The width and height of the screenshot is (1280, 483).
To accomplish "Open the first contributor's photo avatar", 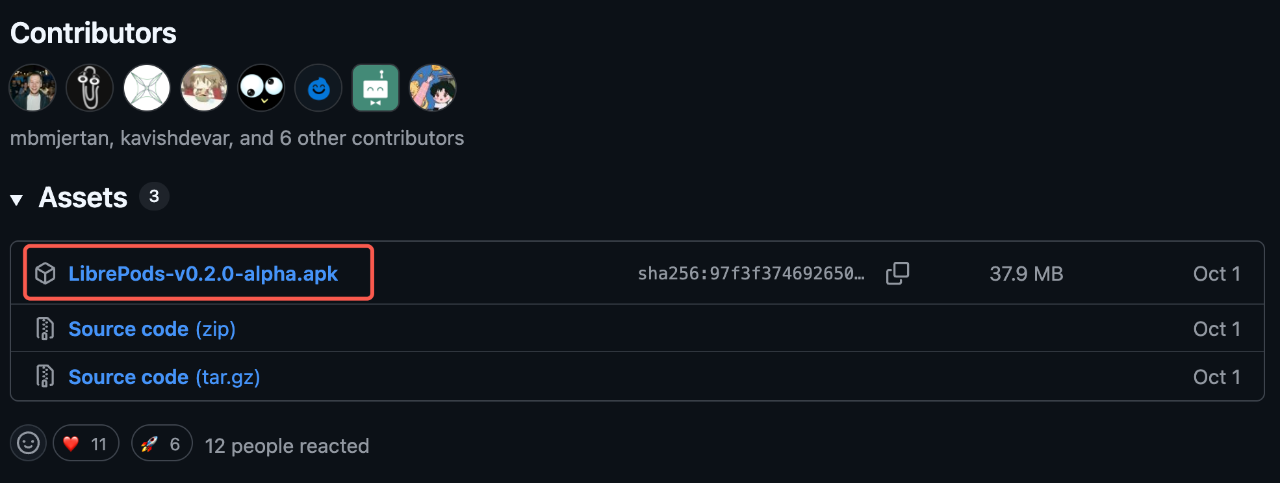I will click(33, 88).
